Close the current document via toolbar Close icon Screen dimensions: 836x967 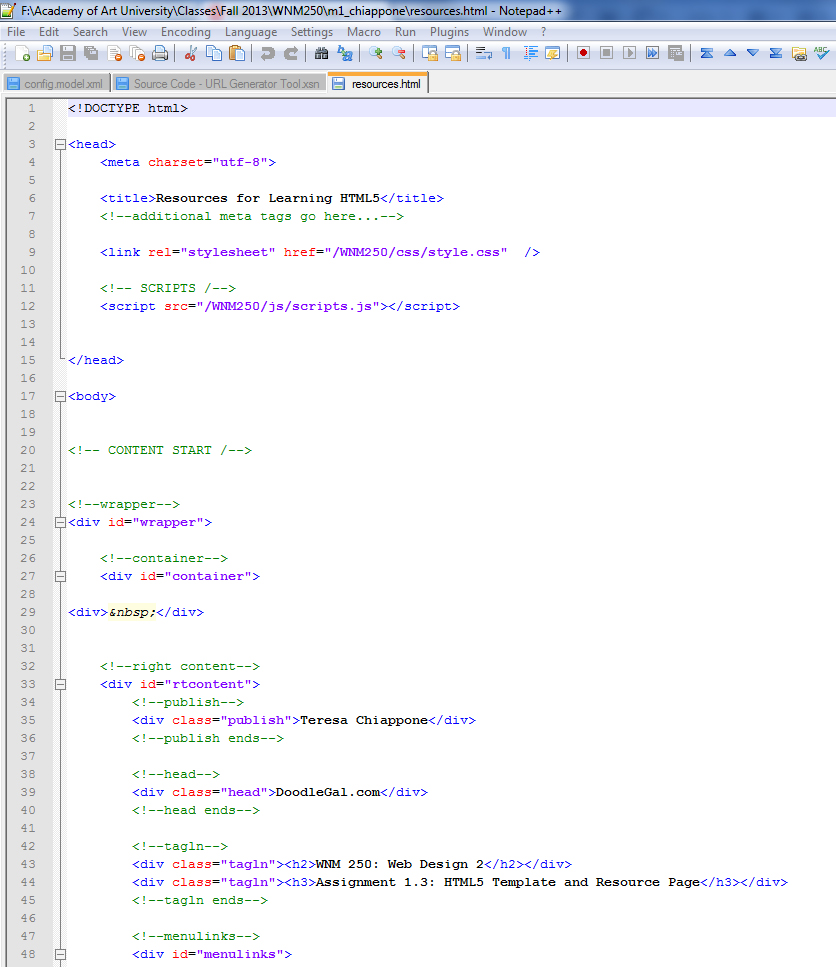[115, 54]
